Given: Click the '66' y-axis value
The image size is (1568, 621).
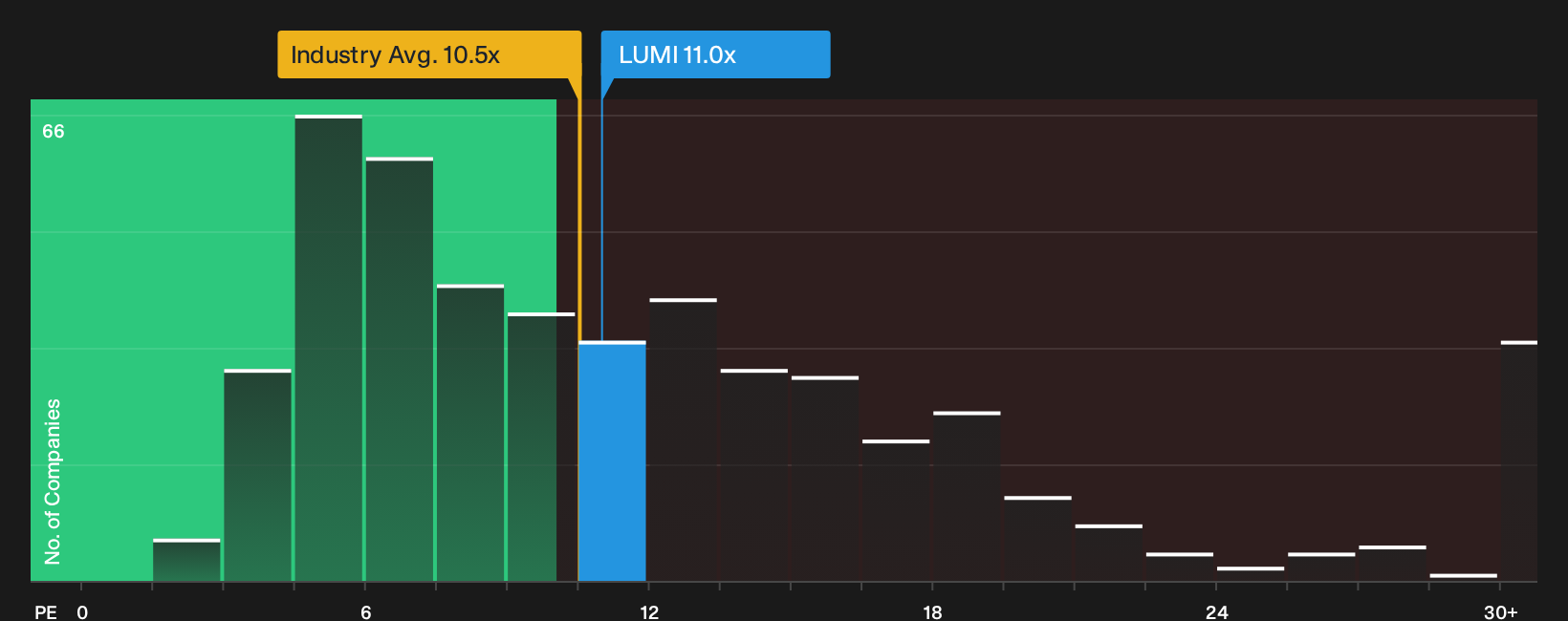Looking at the screenshot, I should [x=54, y=131].
